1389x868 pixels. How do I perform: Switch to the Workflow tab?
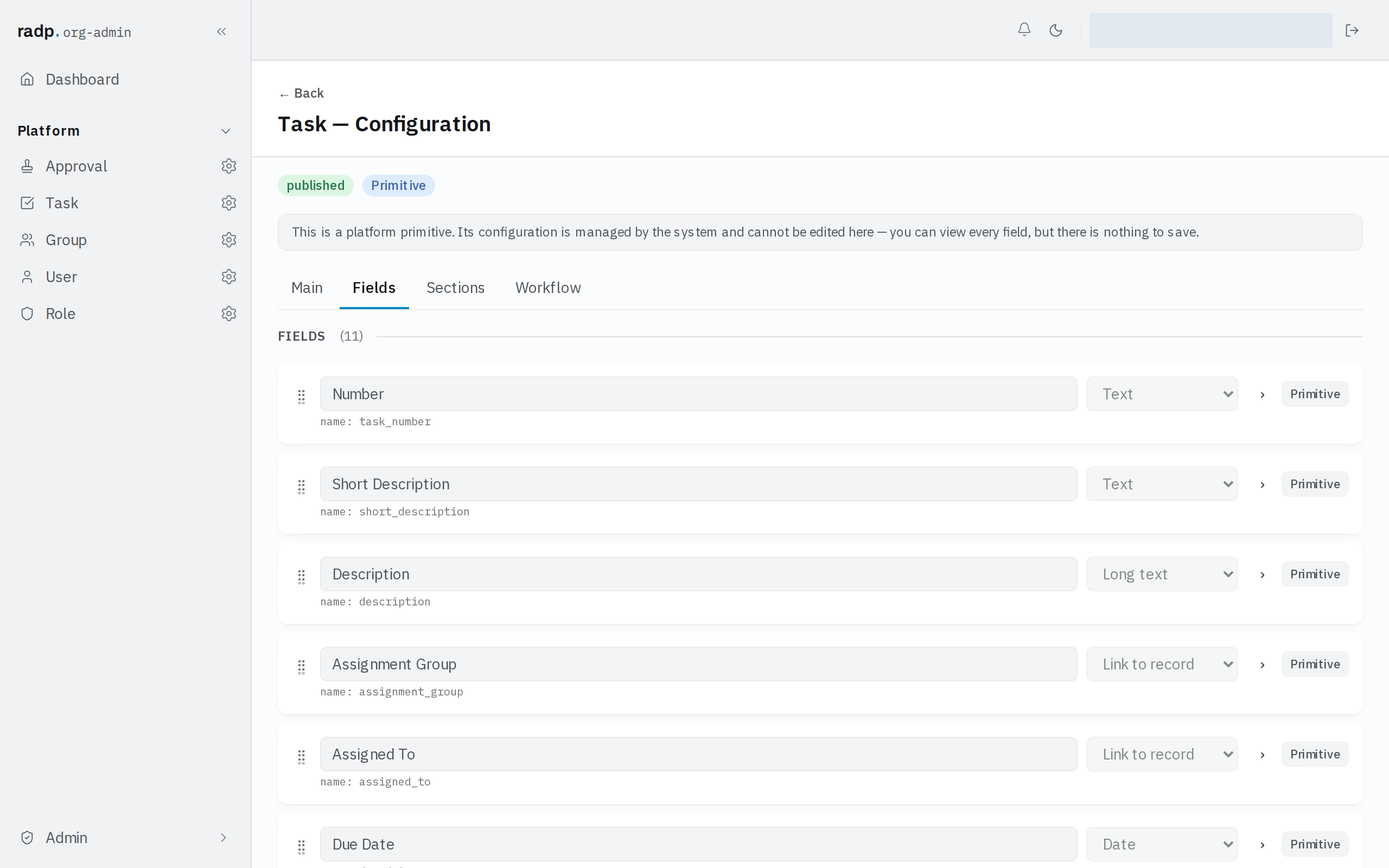click(x=547, y=288)
